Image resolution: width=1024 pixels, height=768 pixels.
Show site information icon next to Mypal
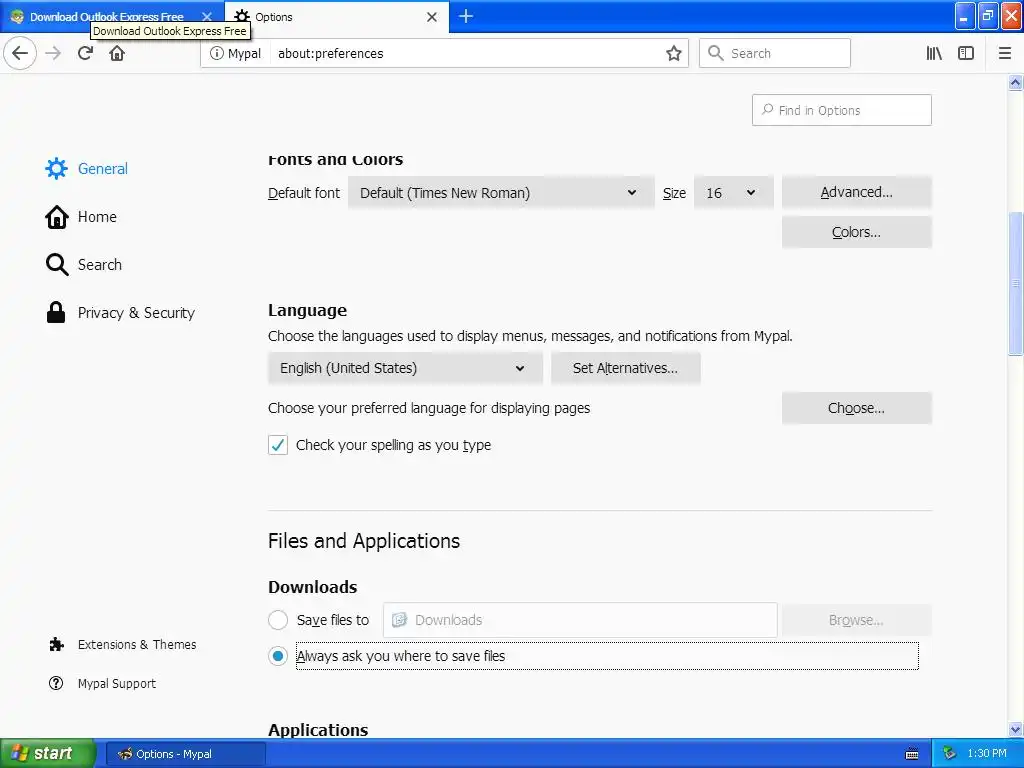pos(216,53)
